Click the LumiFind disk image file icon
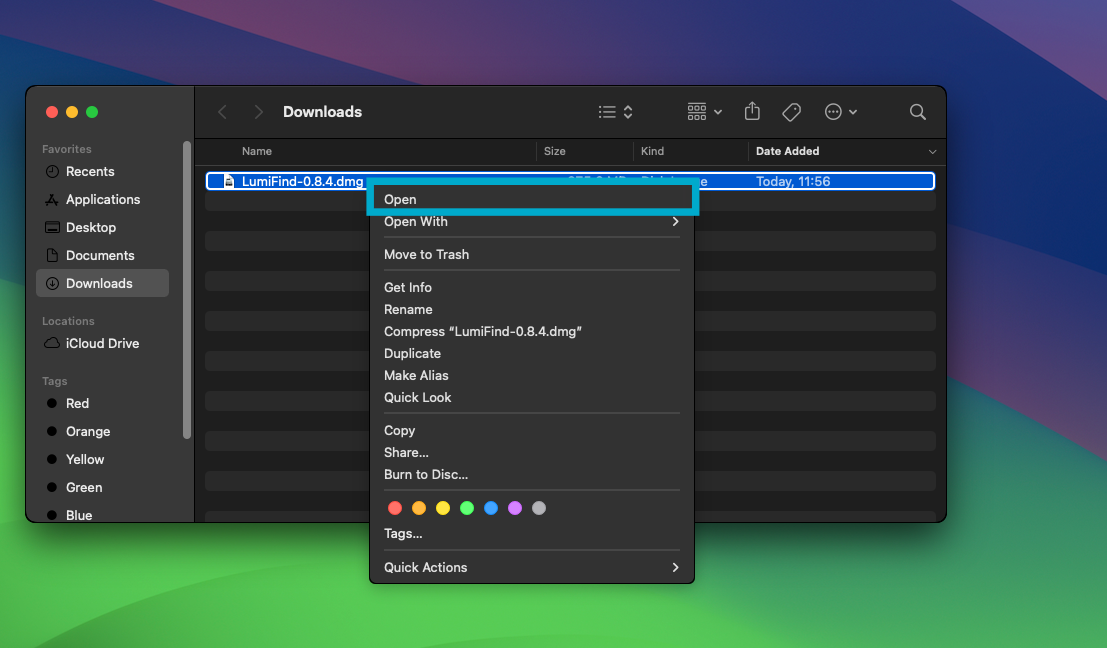Viewport: 1107px width, 648px height. pos(229,181)
